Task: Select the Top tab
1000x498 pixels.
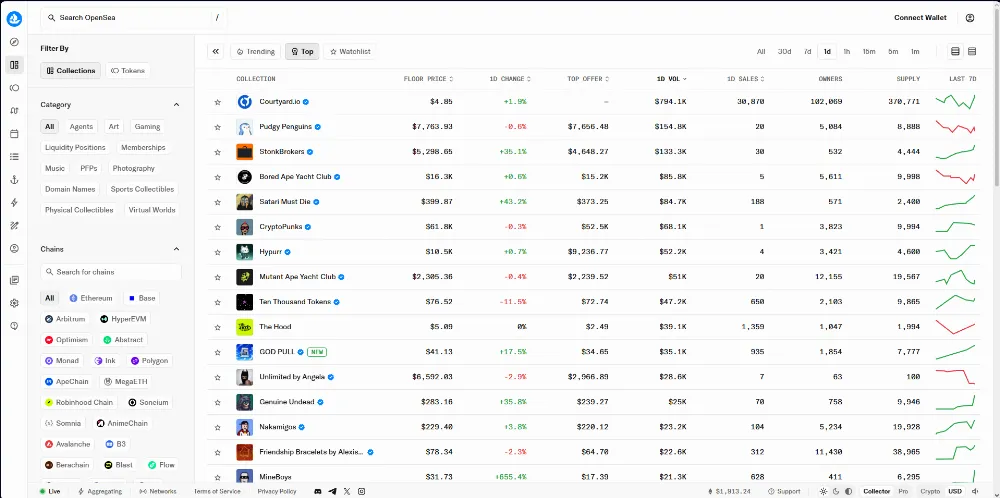Action: tap(302, 52)
